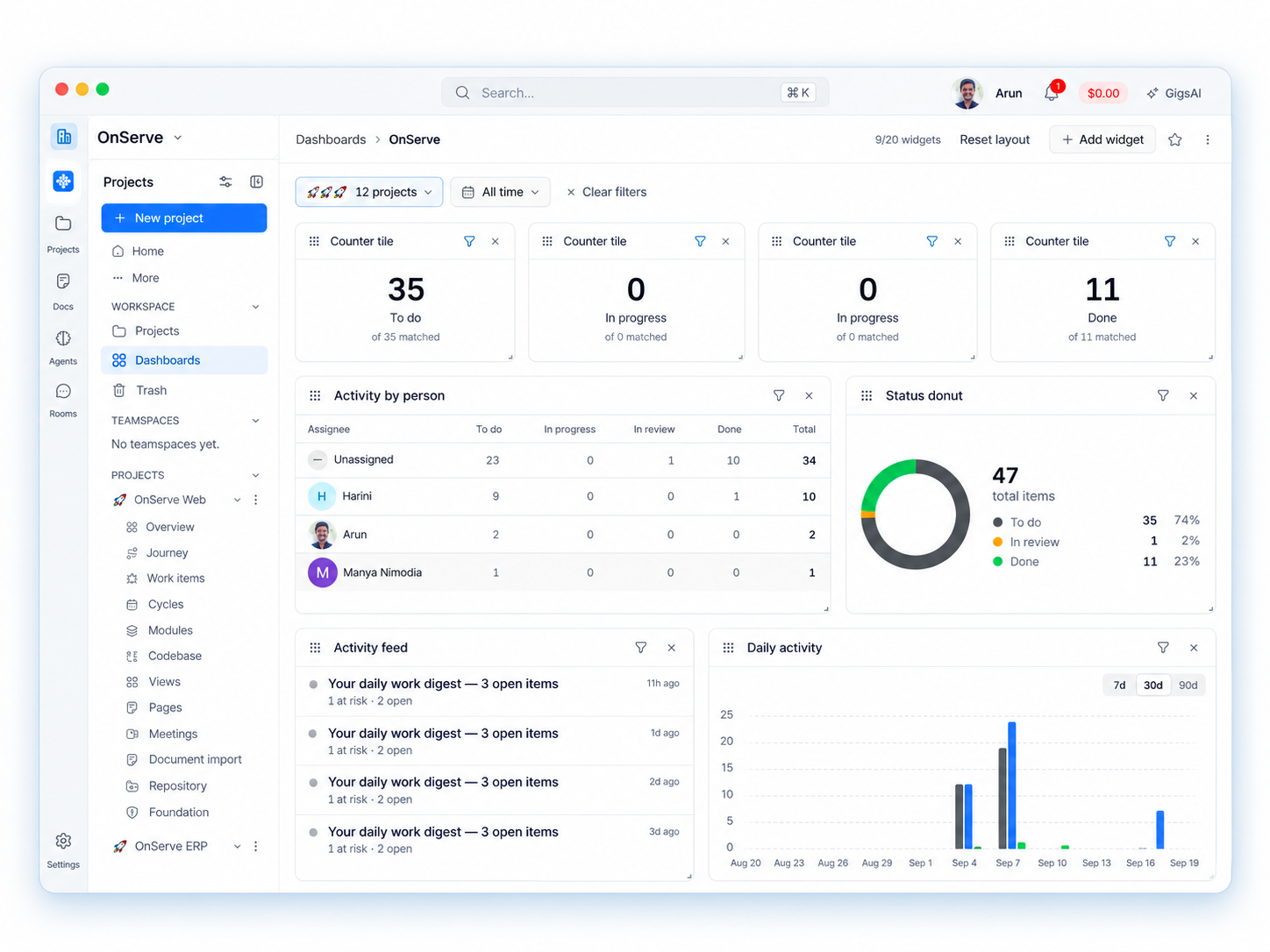Clear filters on the dashboard
The image size is (1270, 952).
pos(606,192)
